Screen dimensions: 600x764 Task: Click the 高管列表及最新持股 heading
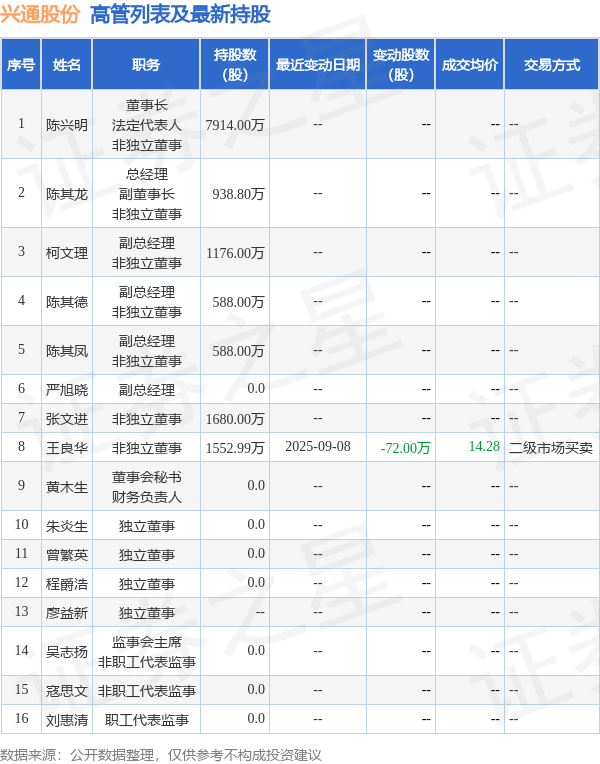pos(180,14)
